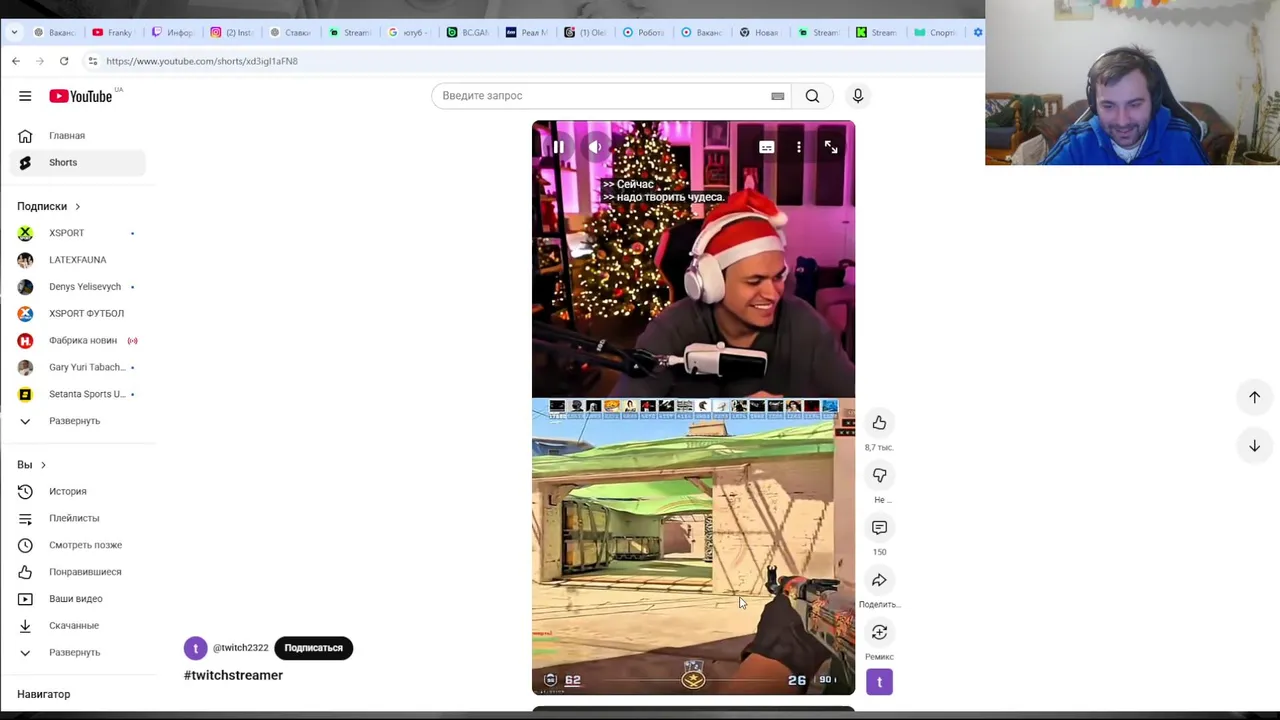Go to previous Short with up arrow

coord(1254,397)
